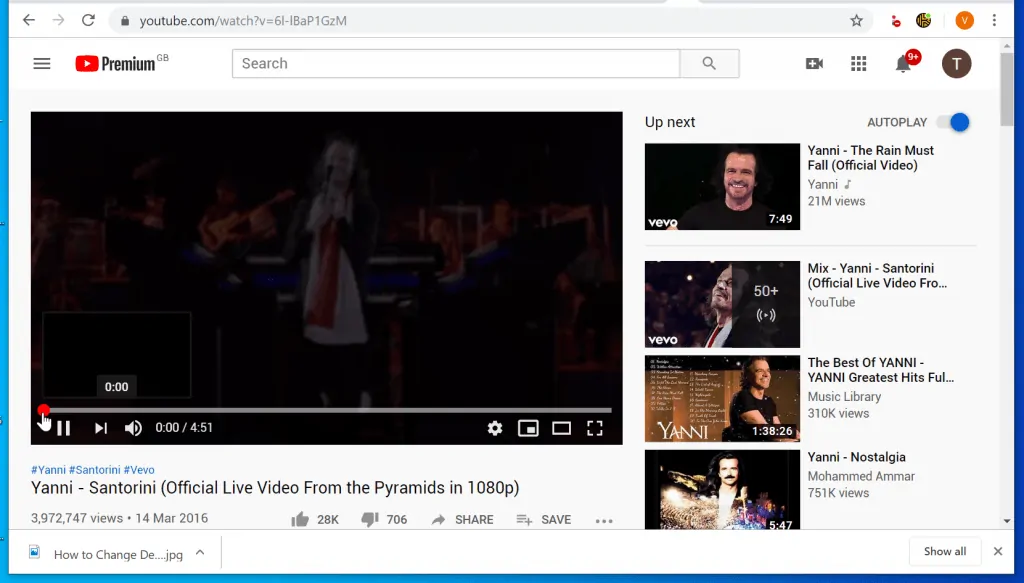Enter fullscreen view
Screen dimensions: 1024x583
point(594,428)
